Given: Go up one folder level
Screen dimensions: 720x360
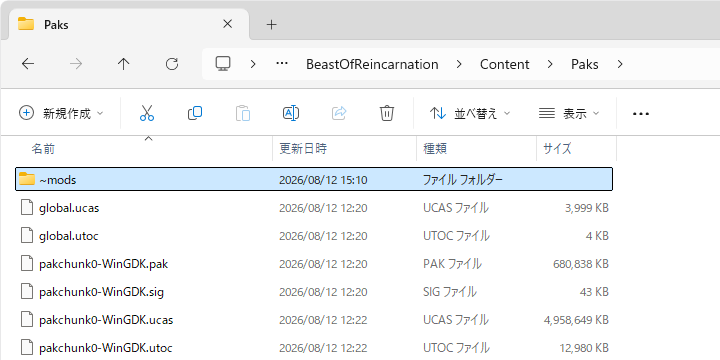Looking at the screenshot, I should (124, 64).
